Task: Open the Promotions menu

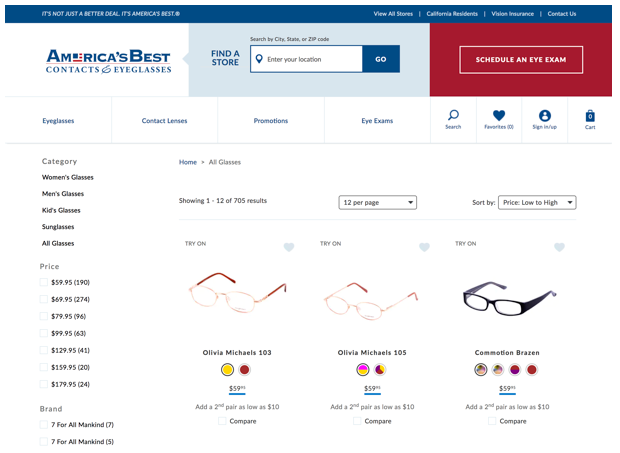Action: tap(271, 121)
